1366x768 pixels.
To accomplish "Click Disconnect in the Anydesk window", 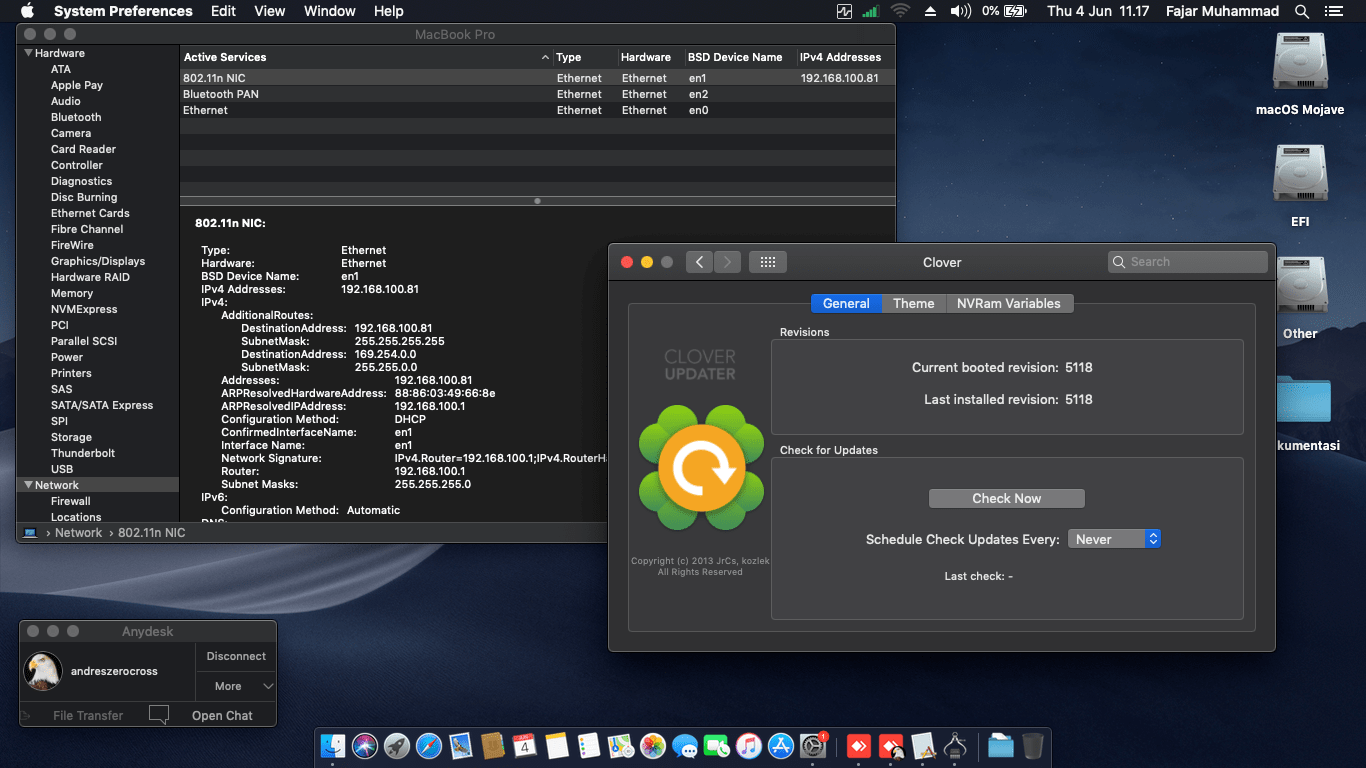I will coord(236,656).
